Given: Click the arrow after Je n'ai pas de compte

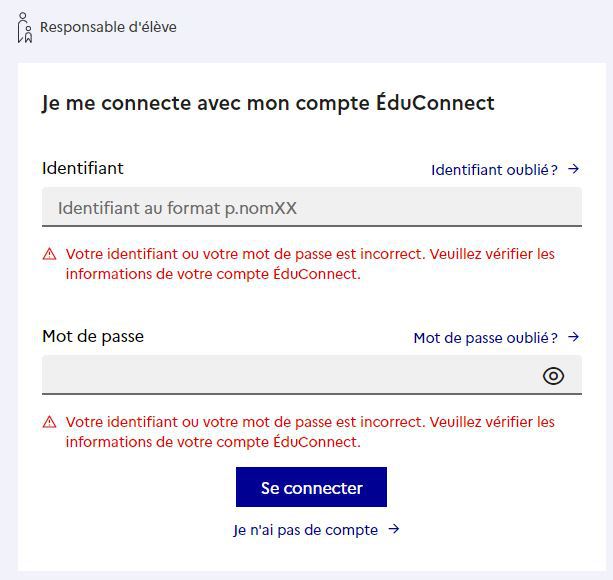Looking at the screenshot, I should pos(394,529).
